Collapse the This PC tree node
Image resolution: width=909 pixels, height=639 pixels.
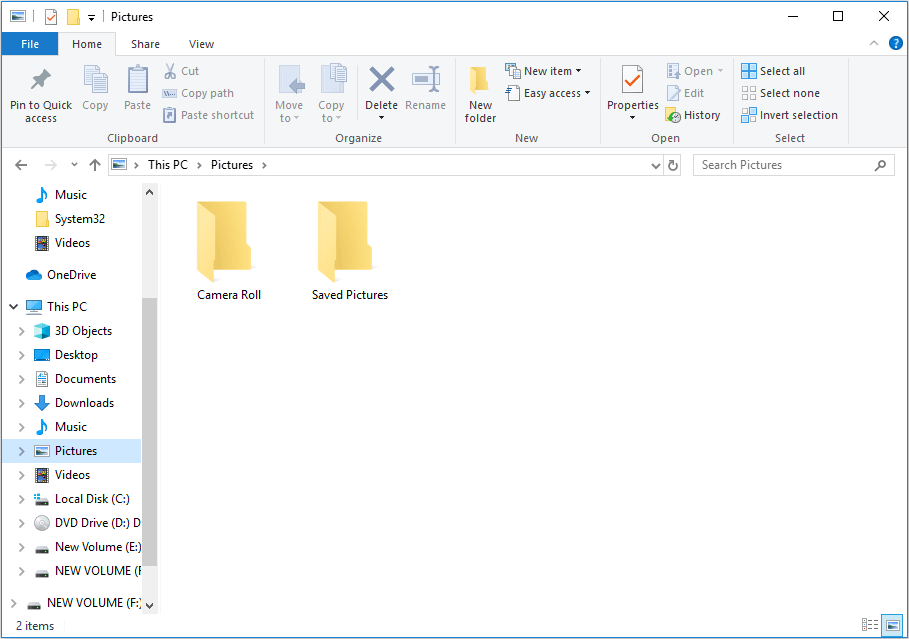[13, 307]
